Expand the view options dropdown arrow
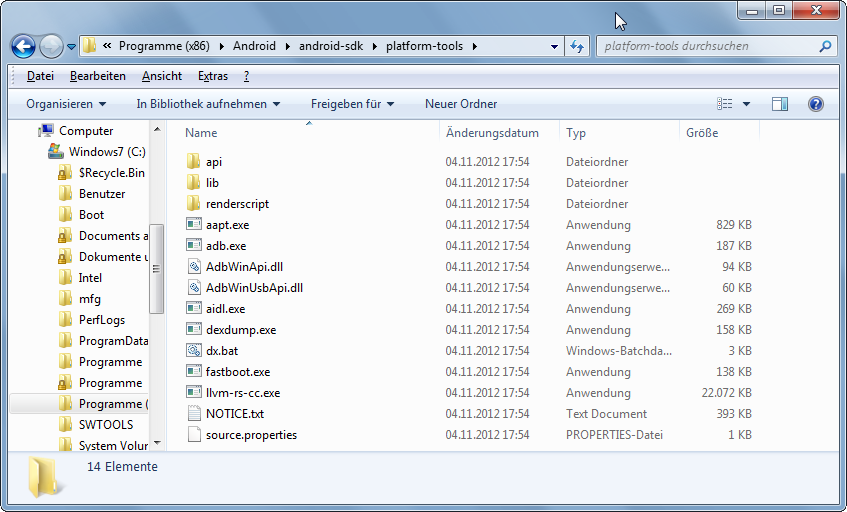Screen dimensions: 847x512 pos(747,104)
